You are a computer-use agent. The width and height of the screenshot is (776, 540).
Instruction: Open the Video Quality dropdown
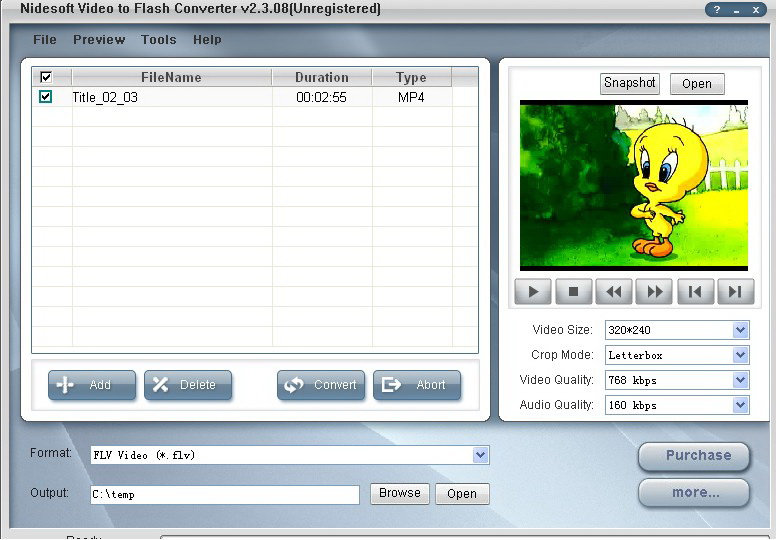[x=740, y=380]
